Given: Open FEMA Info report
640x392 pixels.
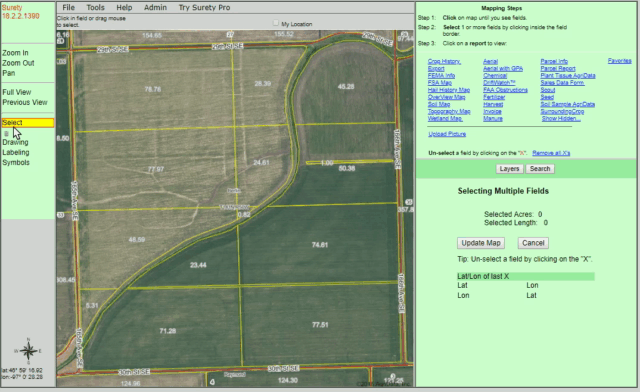Looking at the screenshot, I should coord(441,76).
